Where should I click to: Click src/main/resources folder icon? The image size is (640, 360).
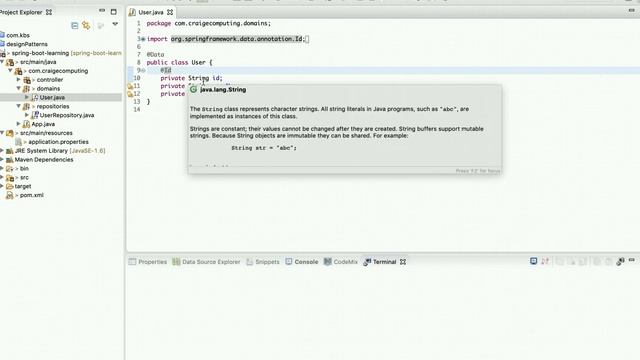click(x=10, y=133)
